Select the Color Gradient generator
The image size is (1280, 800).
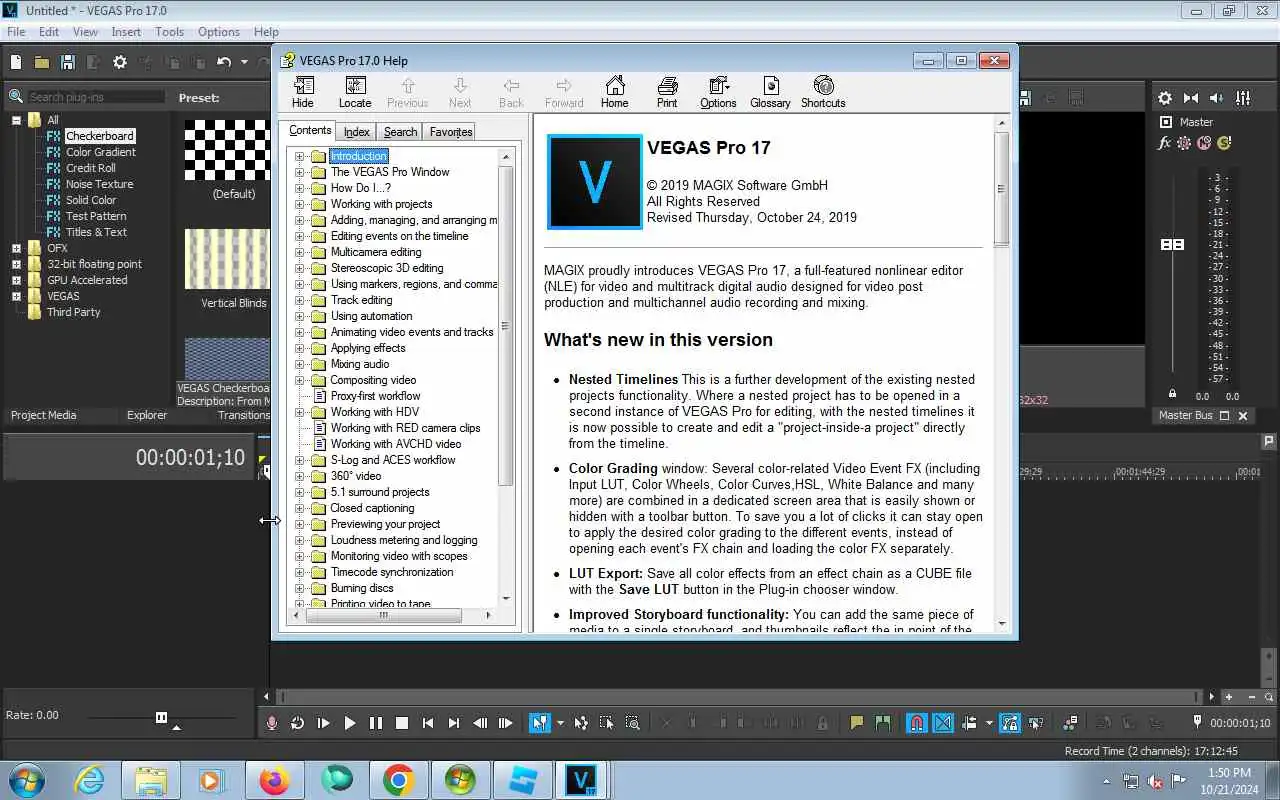[101, 152]
